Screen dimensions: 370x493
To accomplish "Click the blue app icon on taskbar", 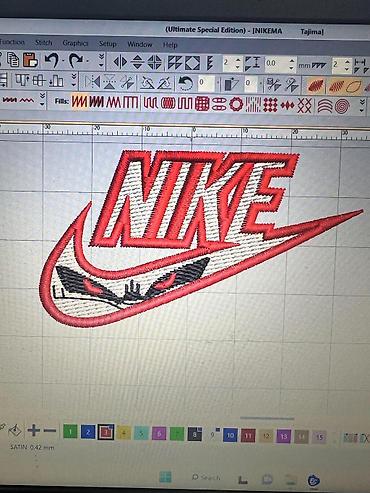I will coord(313,480).
